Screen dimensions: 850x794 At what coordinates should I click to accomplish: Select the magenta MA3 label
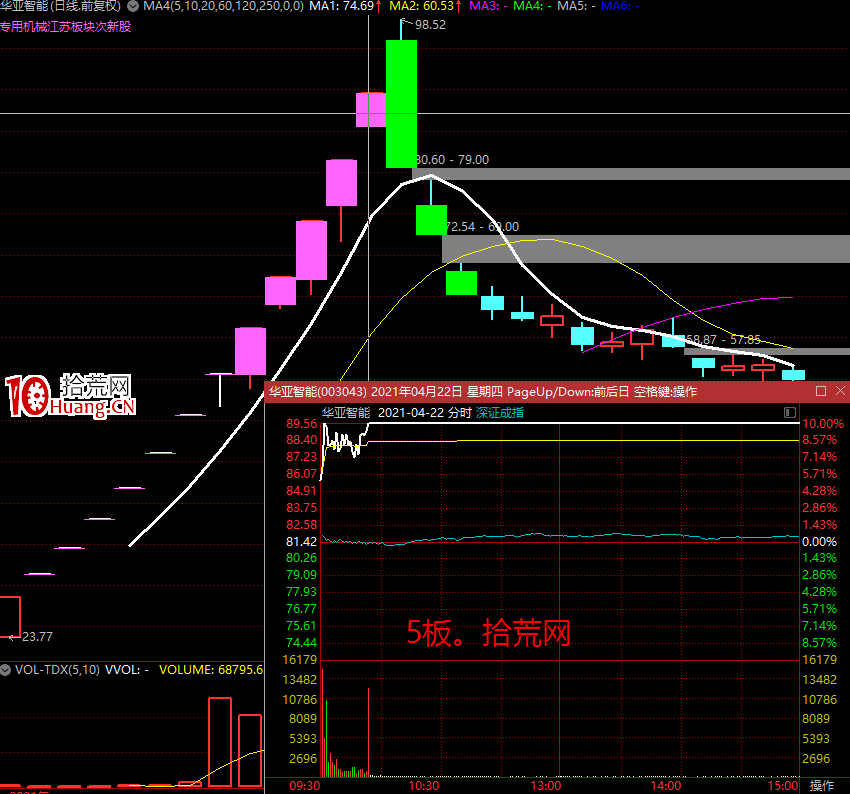point(488,7)
